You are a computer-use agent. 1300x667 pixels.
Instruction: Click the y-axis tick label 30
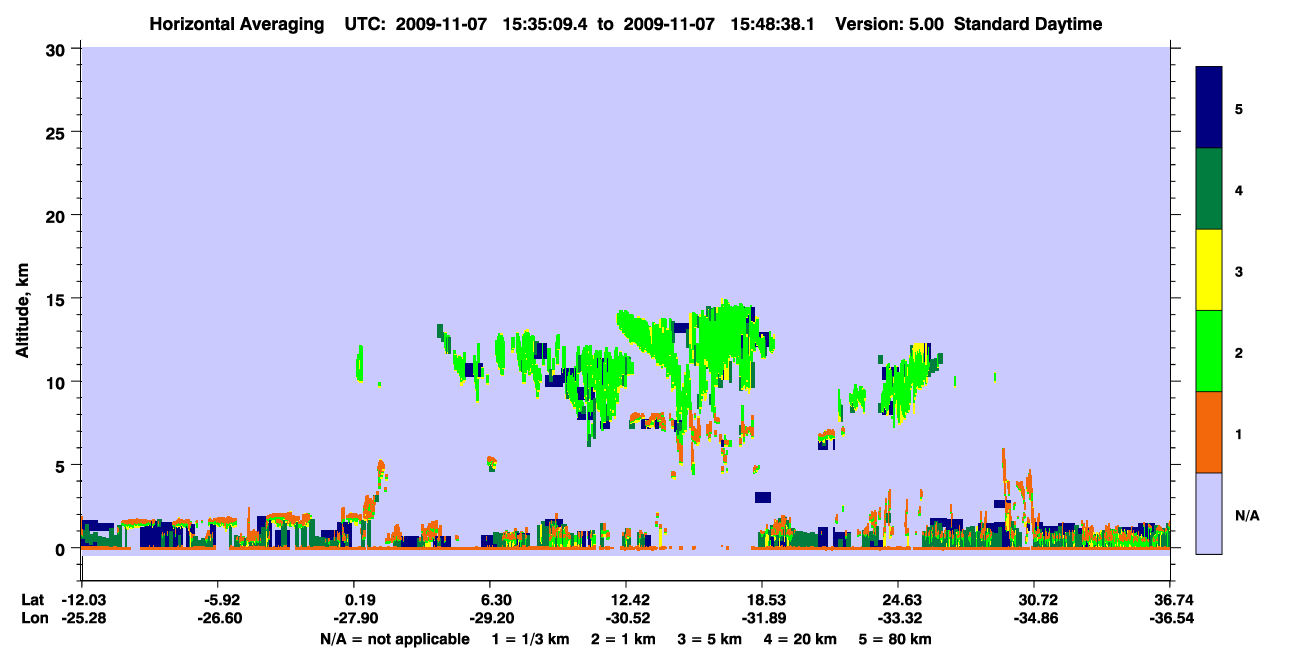pos(58,49)
